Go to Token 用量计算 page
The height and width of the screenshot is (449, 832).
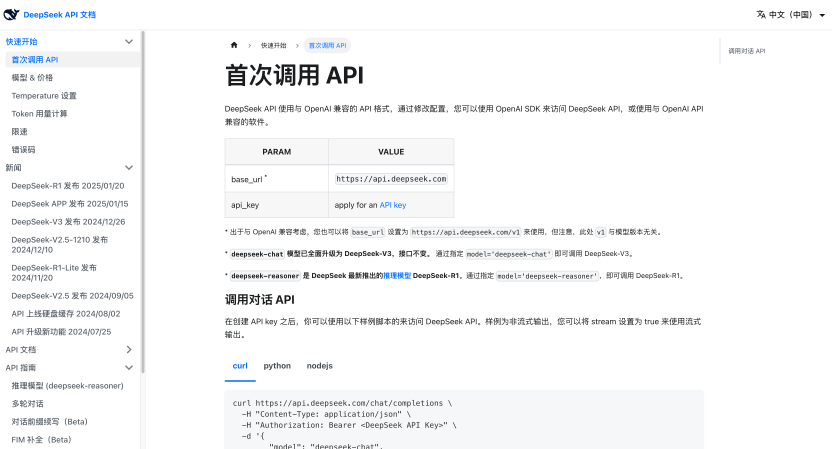tap(40, 114)
